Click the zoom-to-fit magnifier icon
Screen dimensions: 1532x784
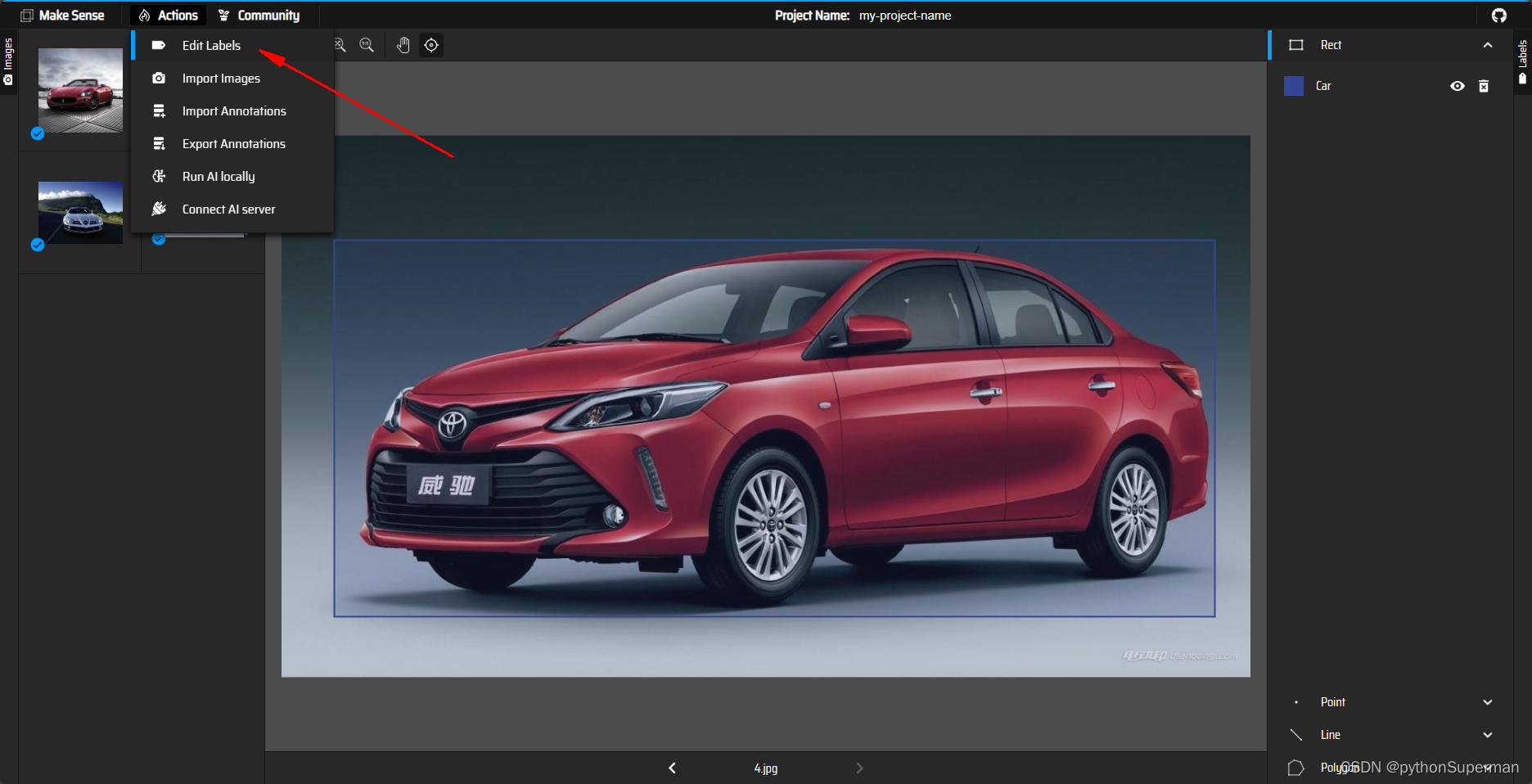coord(340,46)
